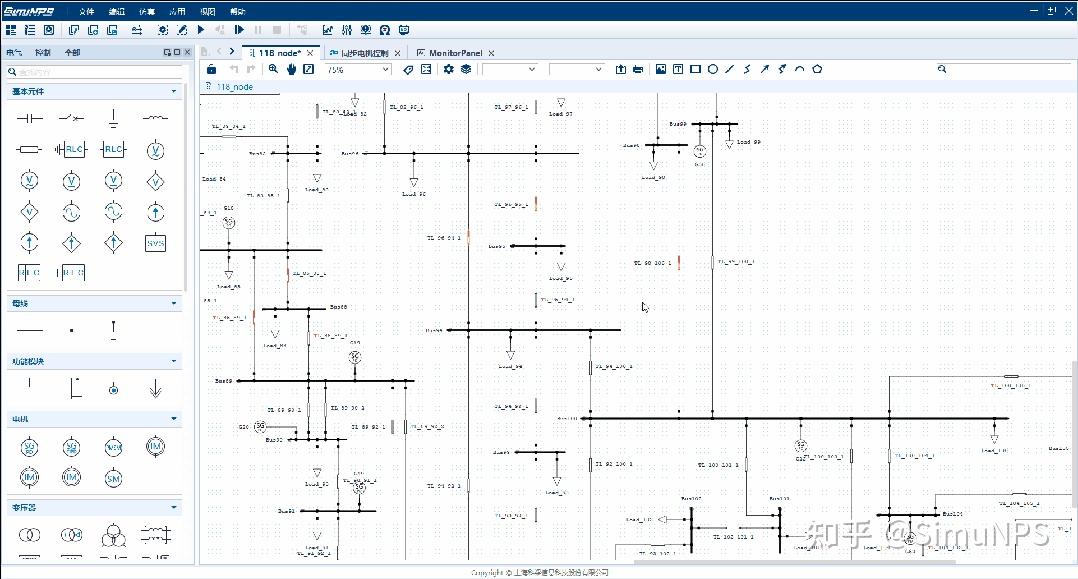Open the 视图 menu
Viewport: 1078px width, 579px height.
tap(206, 11)
